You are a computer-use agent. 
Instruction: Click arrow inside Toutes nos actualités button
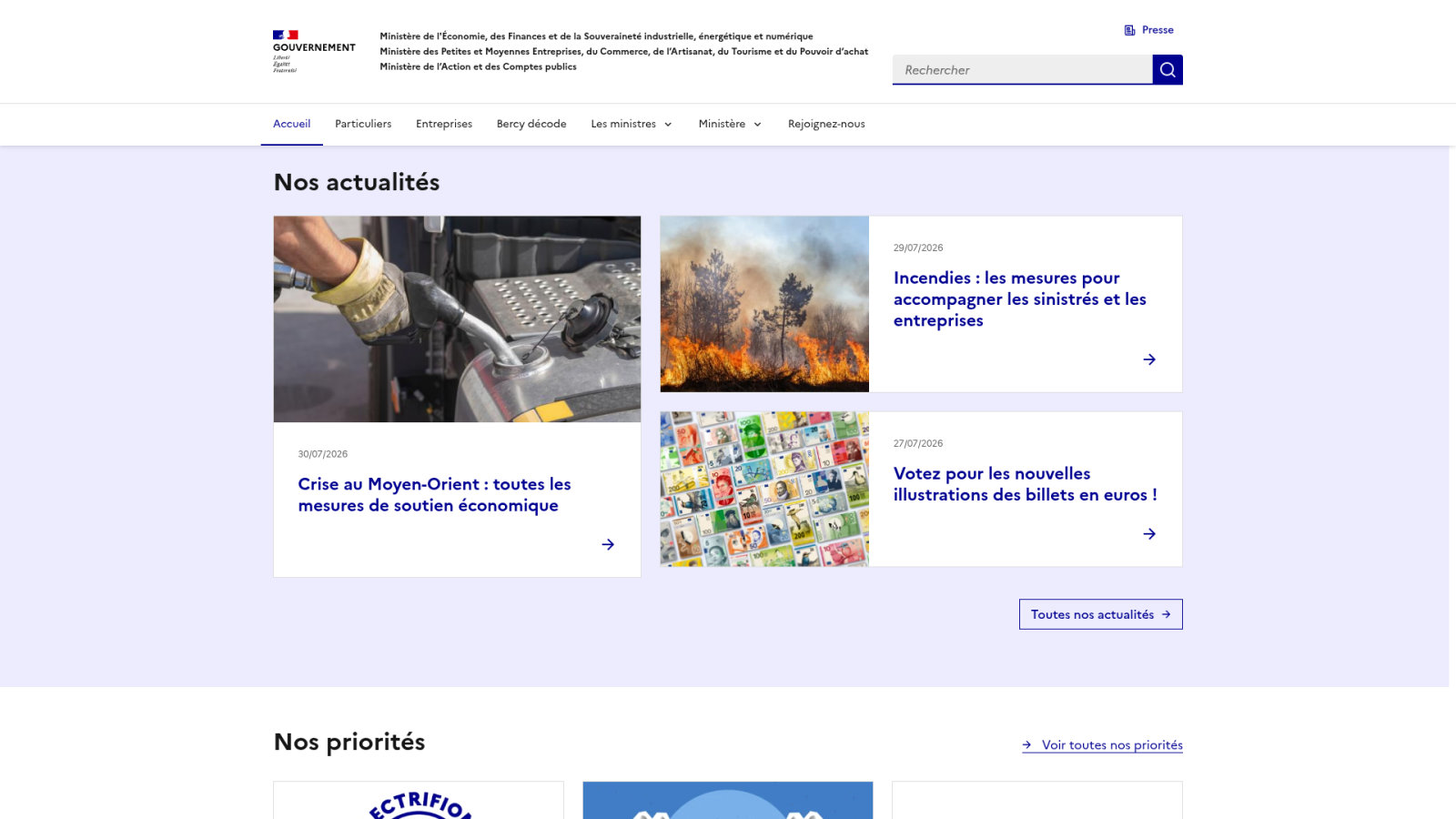pos(1166,614)
